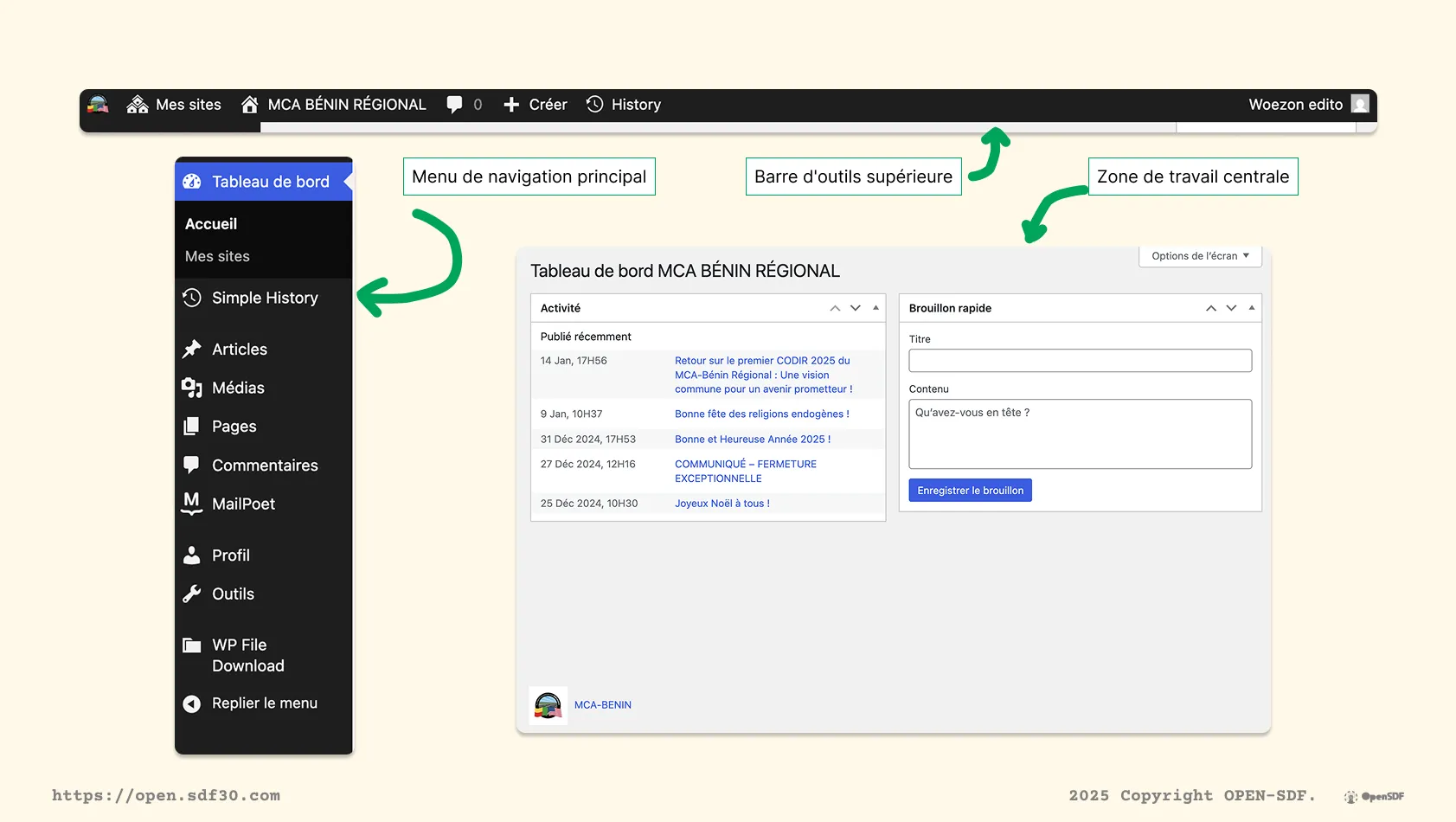This screenshot has height=822, width=1456.
Task: Open Médias via its media icon
Action: pyautogui.click(x=192, y=388)
